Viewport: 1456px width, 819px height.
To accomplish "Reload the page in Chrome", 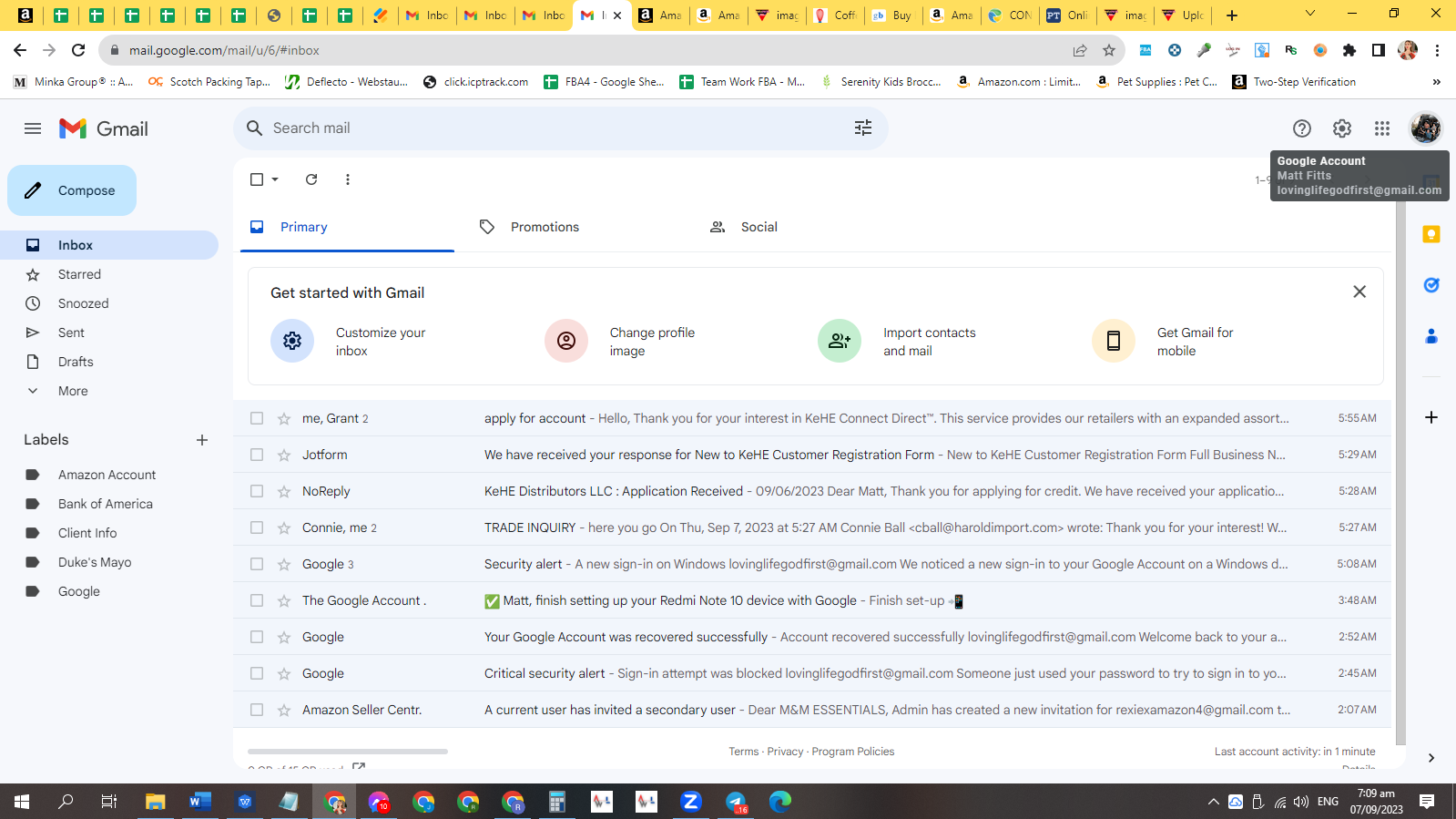I will pyautogui.click(x=78, y=50).
